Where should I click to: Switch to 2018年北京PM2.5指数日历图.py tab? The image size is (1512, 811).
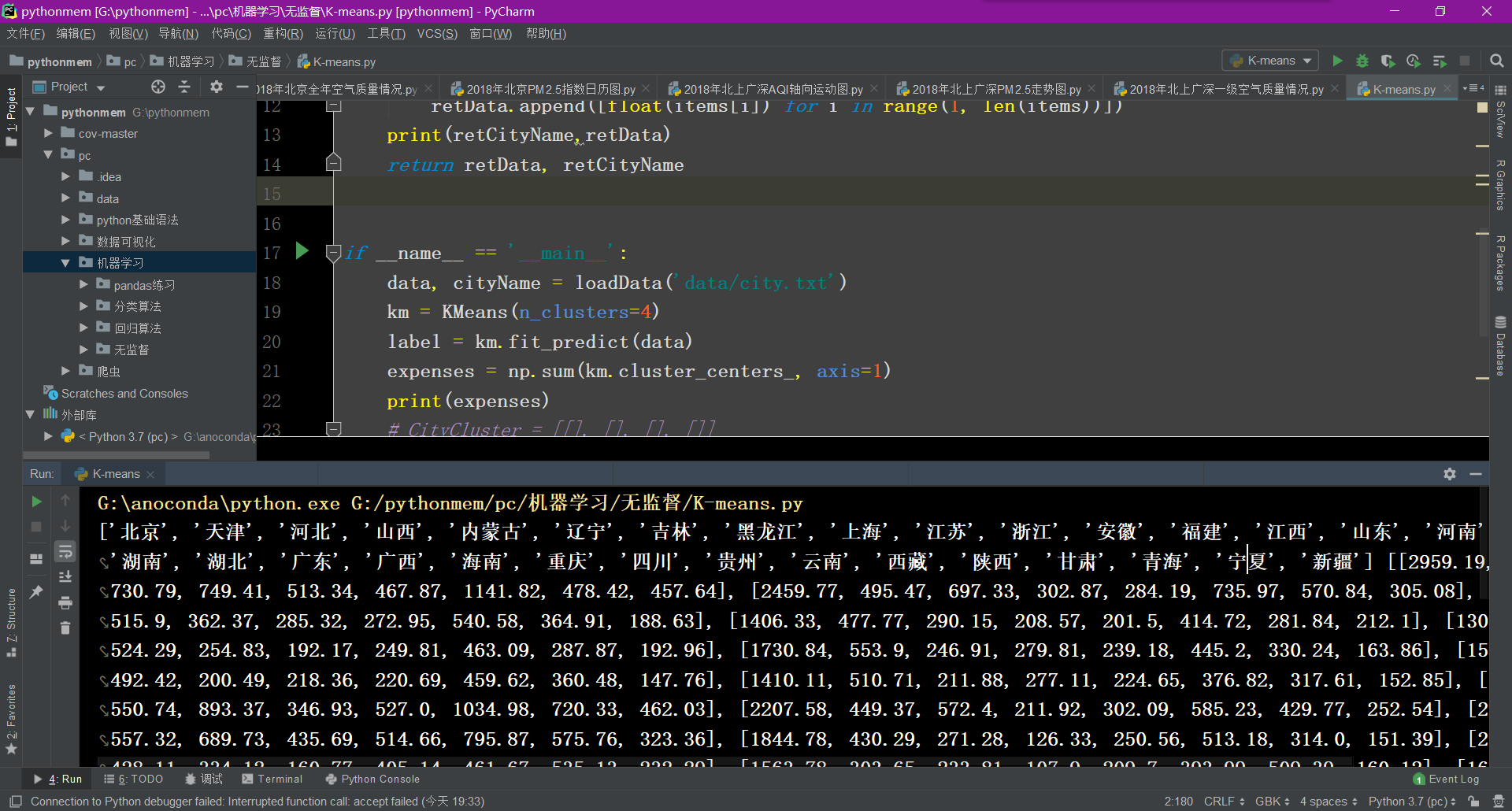[550, 89]
